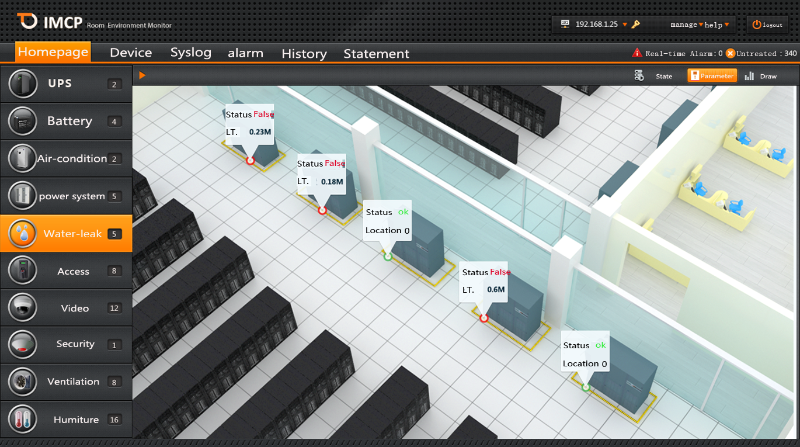Select the Battery icon in sidebar
This screenshot has height=447, width=800.
(21, 121)
